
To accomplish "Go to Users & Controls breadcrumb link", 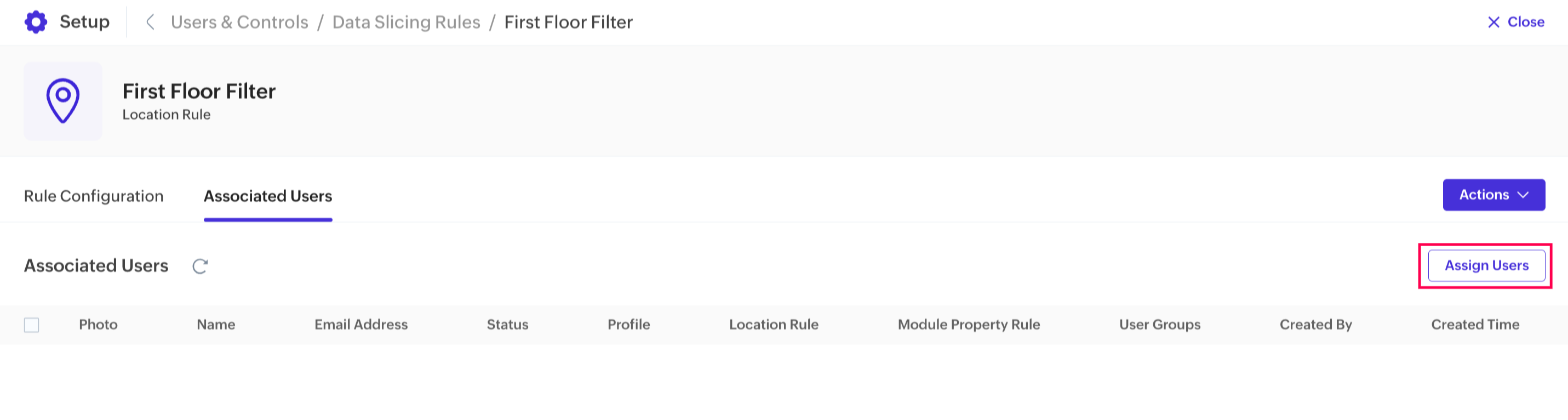I will pyautogui.click(x=239, y=22).
